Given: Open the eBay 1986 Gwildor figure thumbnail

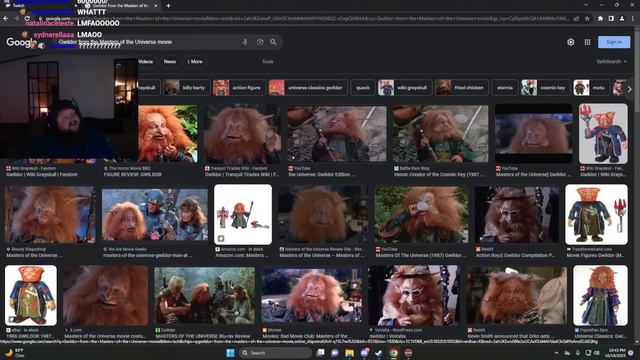Looking at the screenshot, I should (x=31, y=295).
